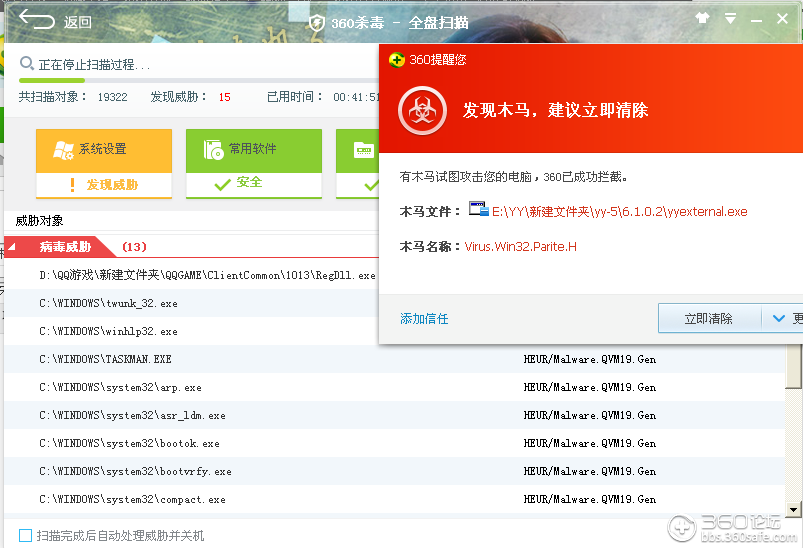Screen dimensions: 803x548
Task: Click the 系统设置 Windows flag icon
Action: tap(63, 149)
